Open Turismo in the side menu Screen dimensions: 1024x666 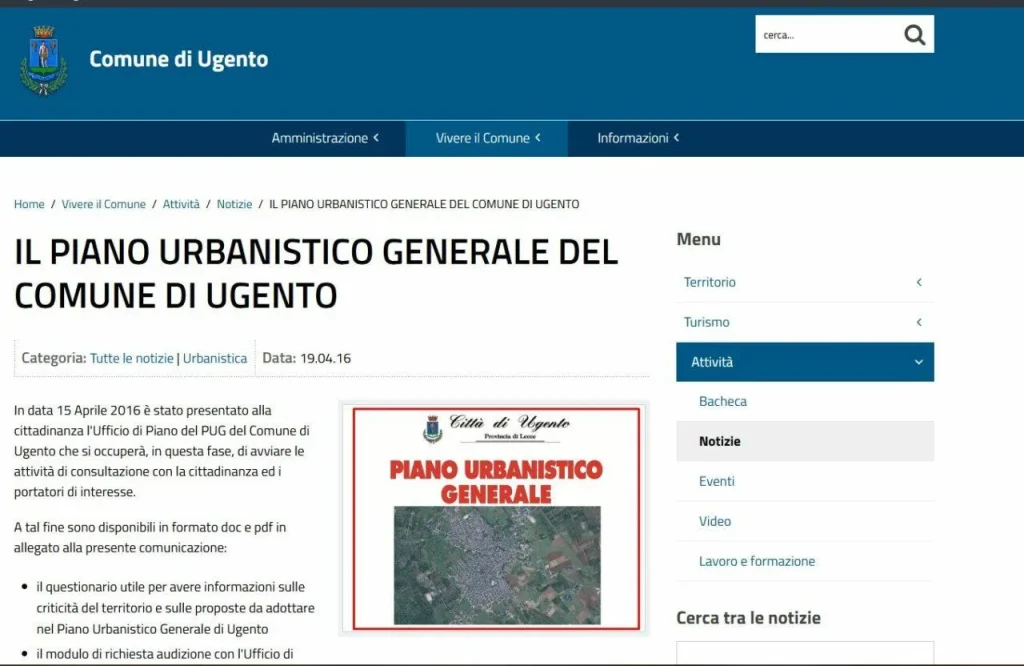(707, 322)
